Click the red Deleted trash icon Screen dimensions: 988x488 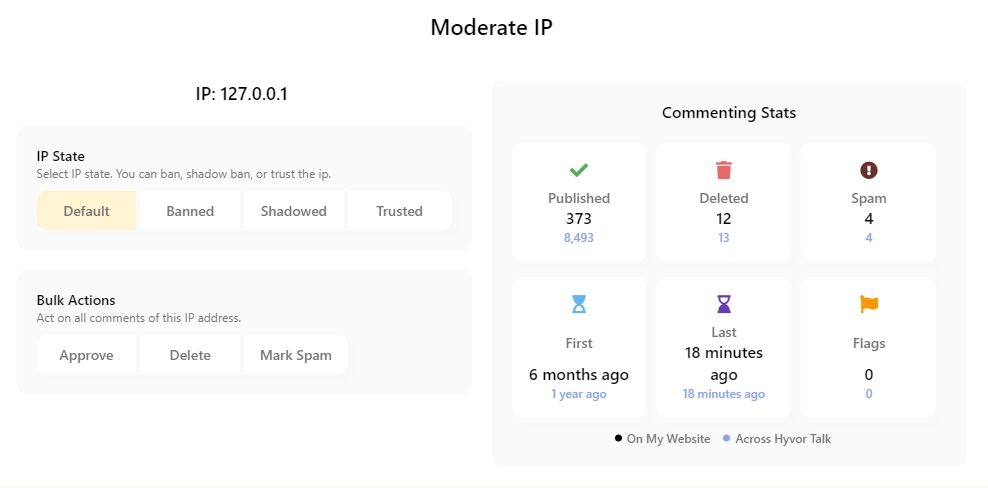(723, 170)
